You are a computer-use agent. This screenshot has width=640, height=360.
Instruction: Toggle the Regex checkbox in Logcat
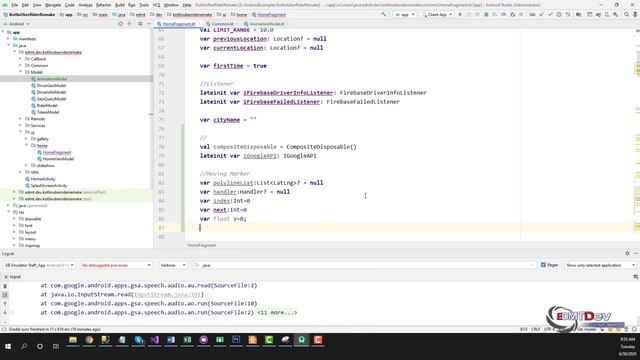(x=543, y=265)
